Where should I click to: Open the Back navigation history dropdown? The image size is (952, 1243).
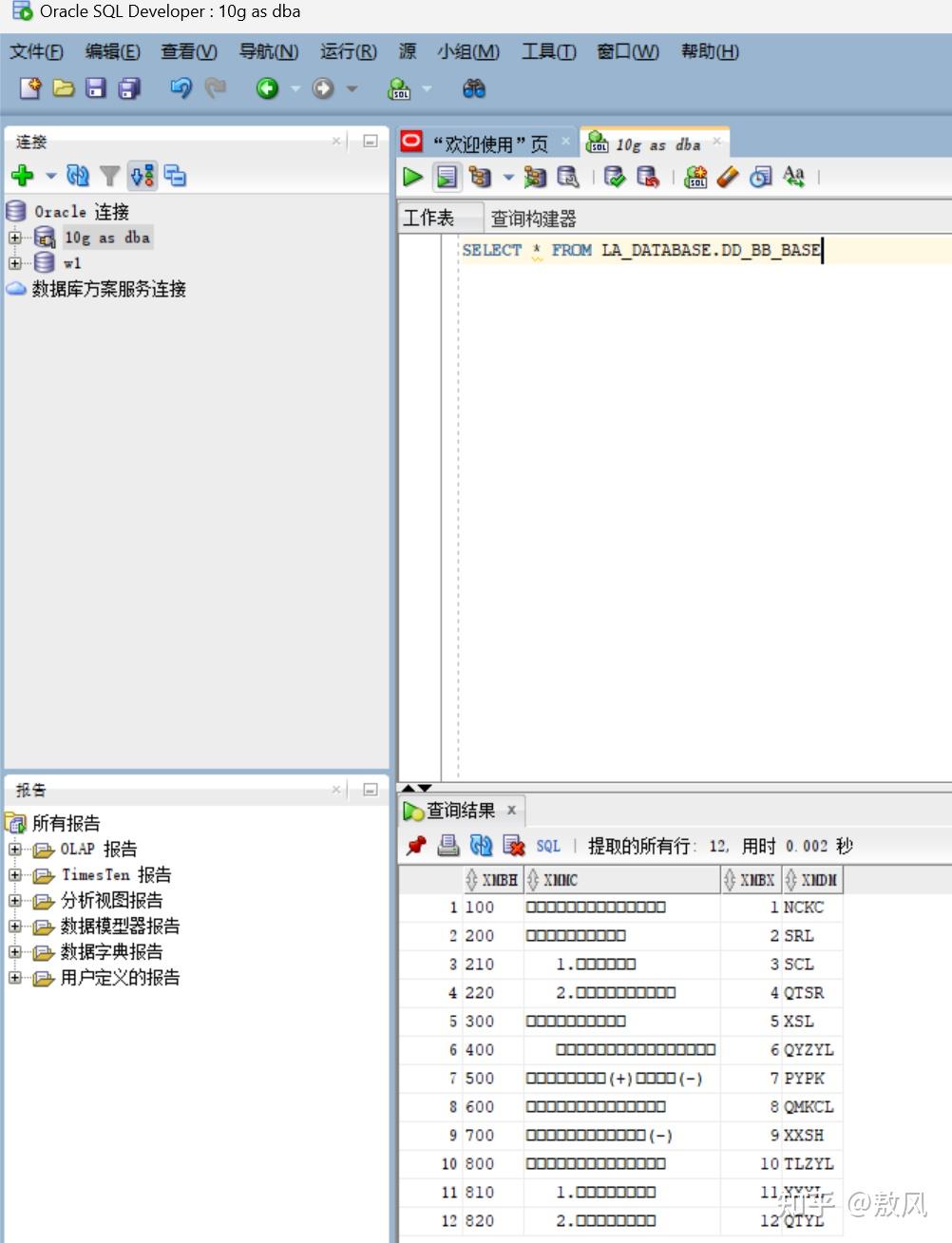click(295, 88)
